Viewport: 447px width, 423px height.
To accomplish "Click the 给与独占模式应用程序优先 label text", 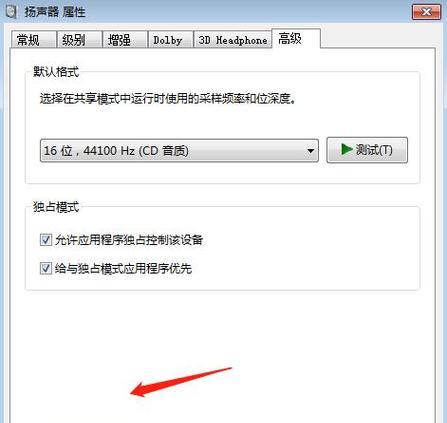I will (x=123, y=268).
